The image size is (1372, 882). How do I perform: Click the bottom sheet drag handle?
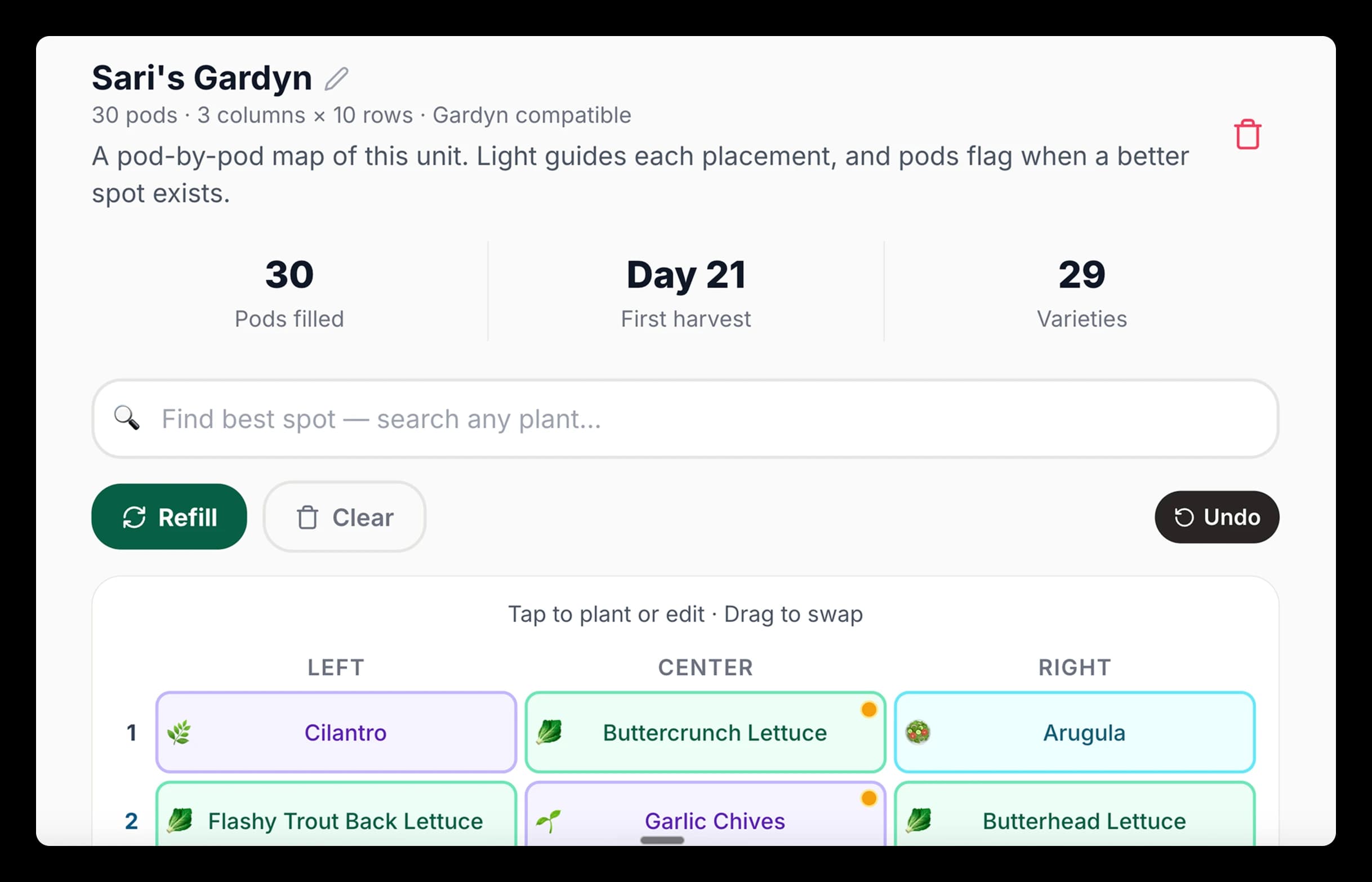pyautogui.click(x=662, y=840)
